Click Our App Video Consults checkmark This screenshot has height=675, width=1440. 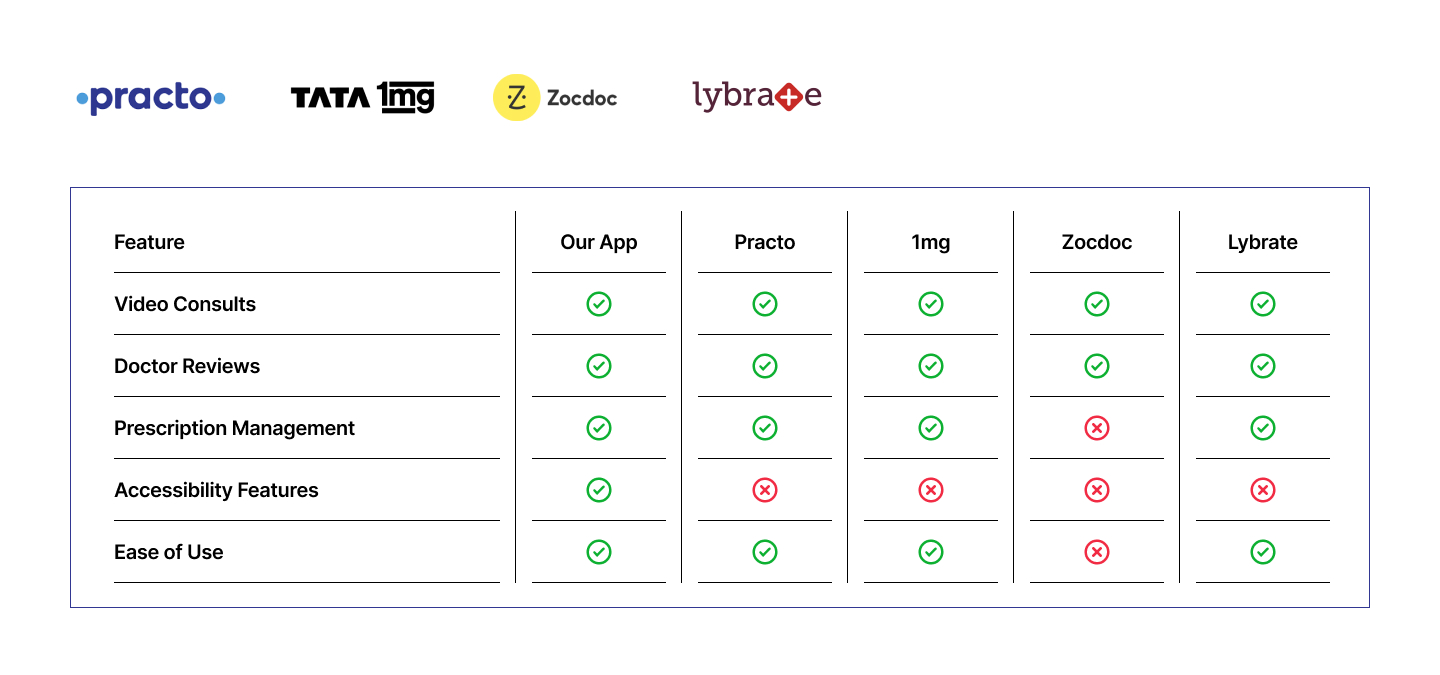click(599, 304)
